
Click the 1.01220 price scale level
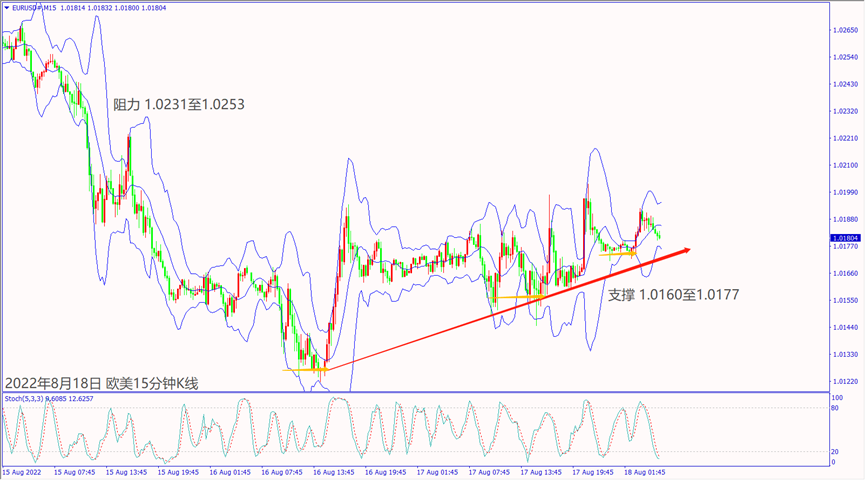[x=845, y=381]
